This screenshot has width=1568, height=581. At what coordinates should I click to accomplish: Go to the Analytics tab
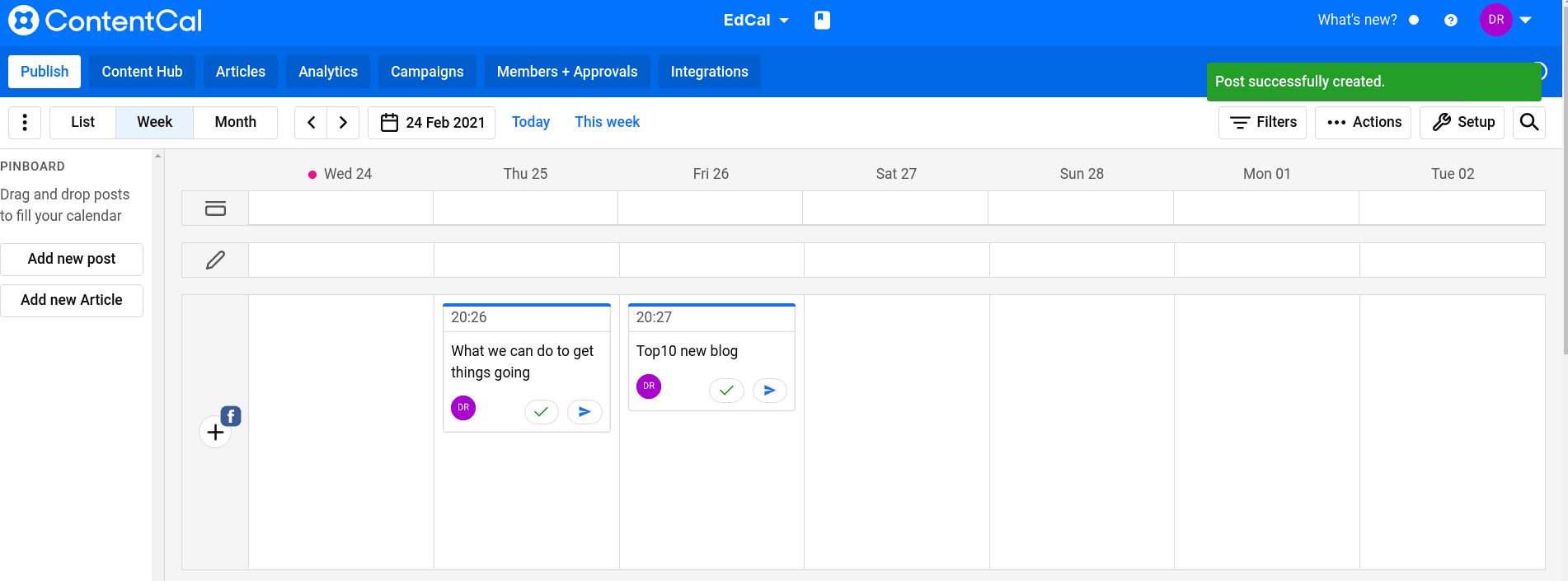328,72
